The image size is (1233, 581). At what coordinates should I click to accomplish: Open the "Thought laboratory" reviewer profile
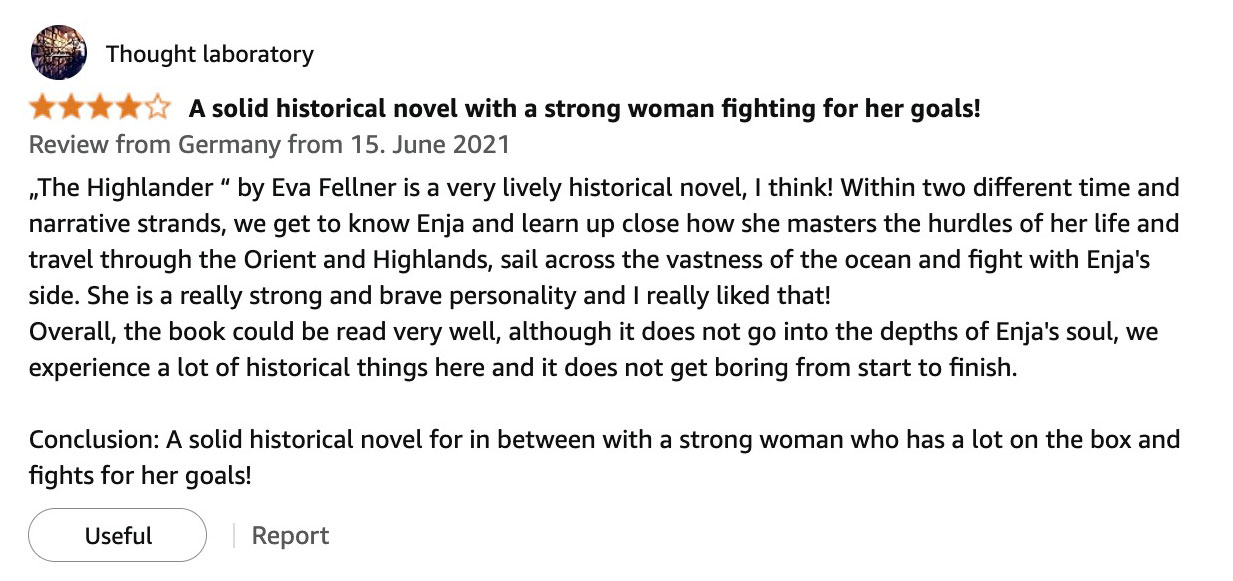[x=209, y=54]
